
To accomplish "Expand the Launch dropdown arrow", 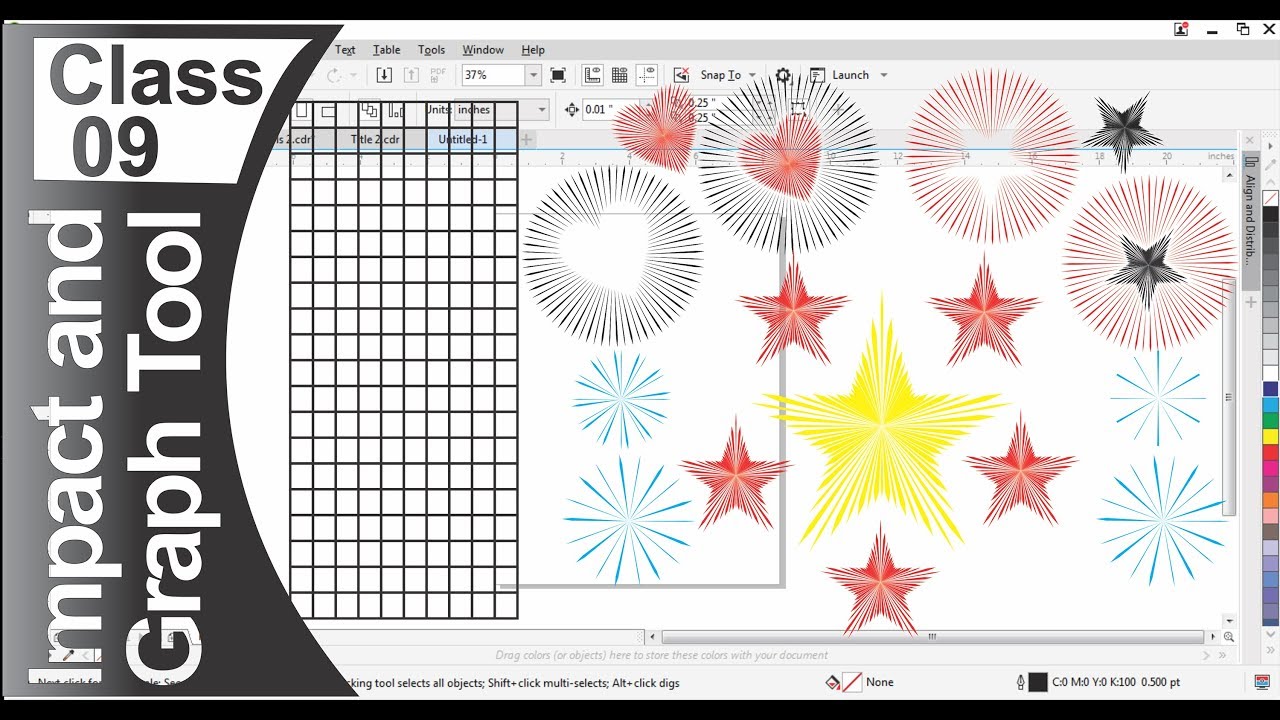I will (x=884, y=75).
